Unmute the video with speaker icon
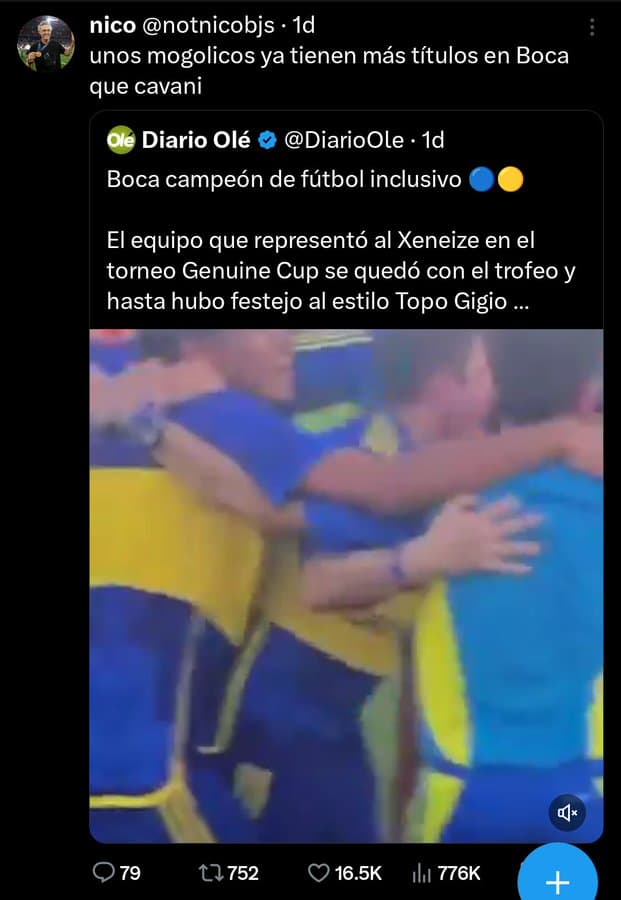Image resolution: width=621 pixels, height=900 pixels. click(567, 813)
